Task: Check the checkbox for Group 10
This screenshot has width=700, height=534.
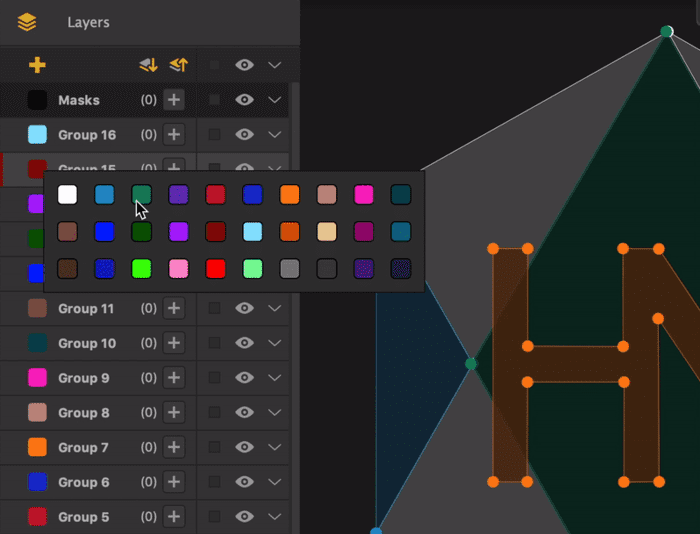Action: click(x=214, y=343)
